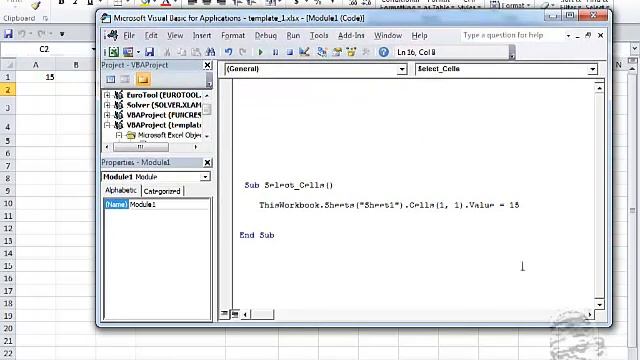
Task: Click the (Name) property row
Action: tap(157, 204)
